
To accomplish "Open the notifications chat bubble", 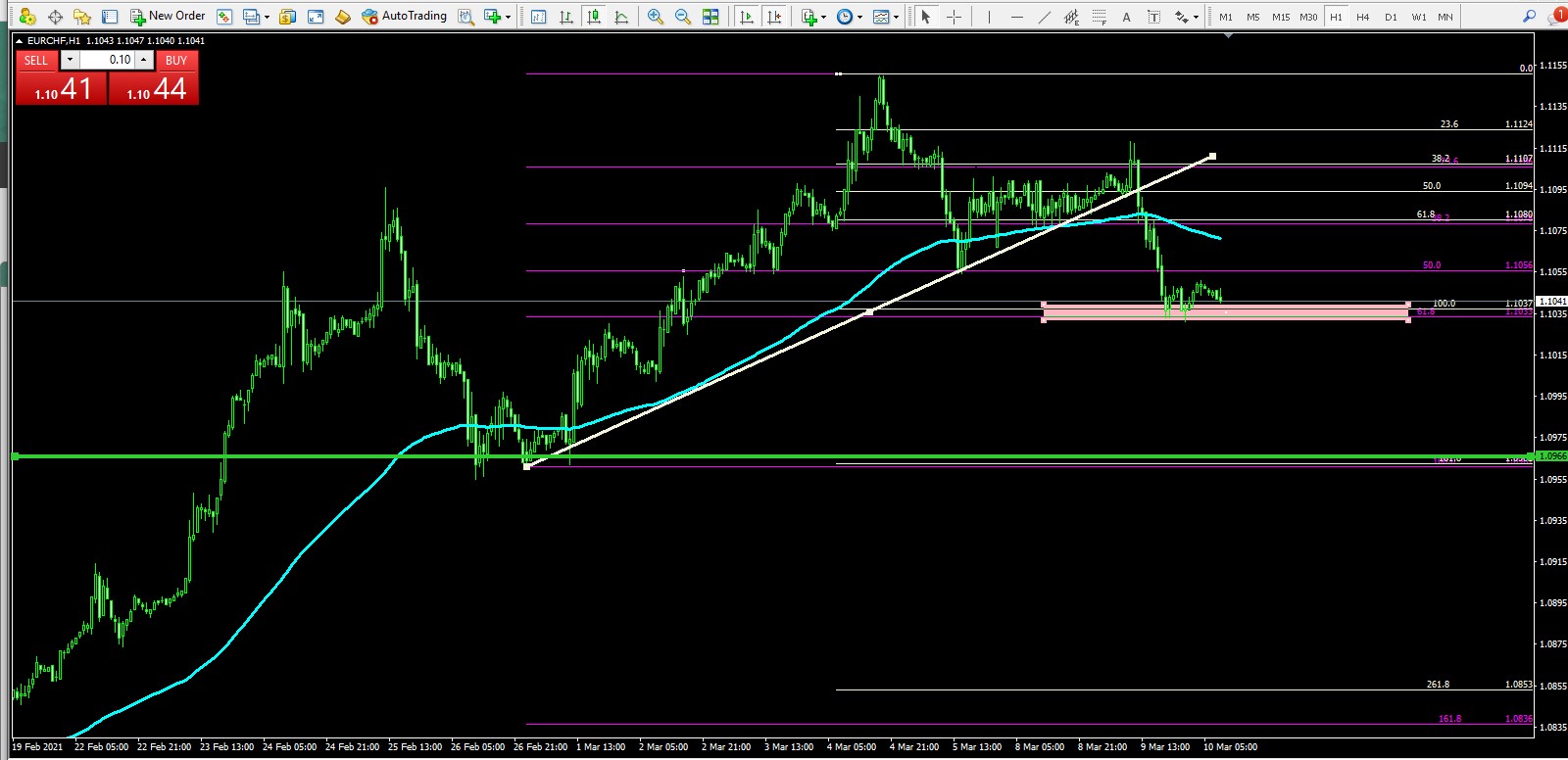I will pyautogui.click(x=1557, y=16).
